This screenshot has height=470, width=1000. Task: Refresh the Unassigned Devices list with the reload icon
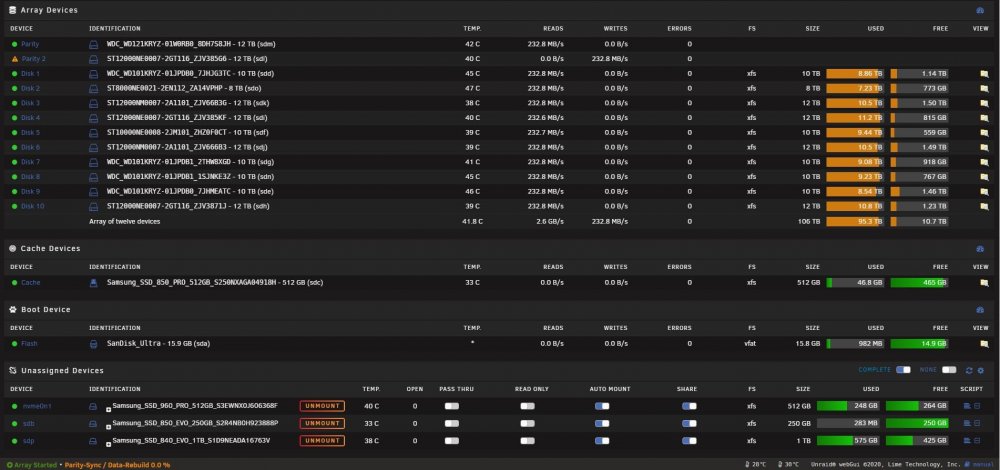pyautogui.click(x=969, y=371)
